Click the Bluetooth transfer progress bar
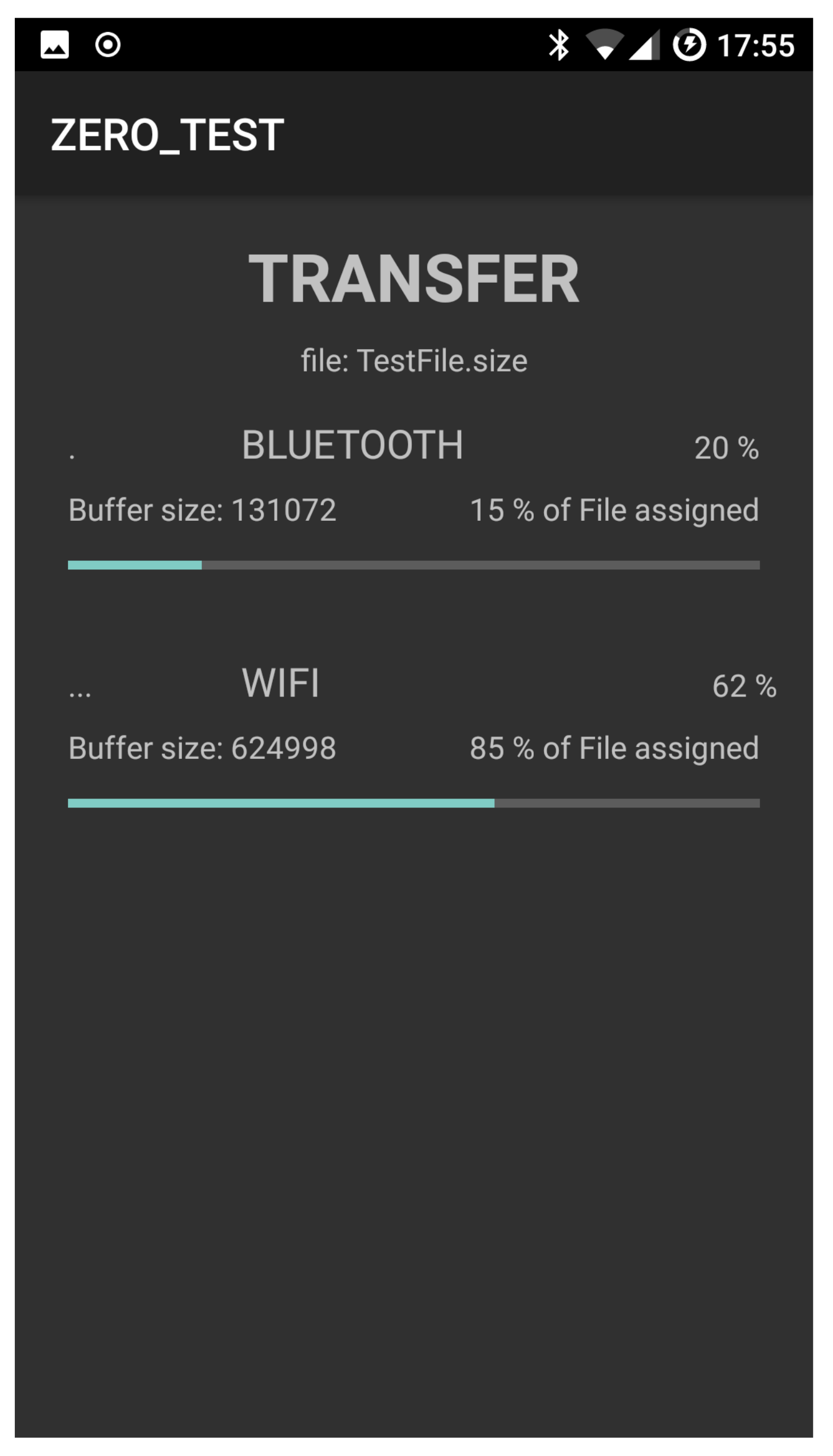This screenshot has width=833, height=1456. click(414, 565)
